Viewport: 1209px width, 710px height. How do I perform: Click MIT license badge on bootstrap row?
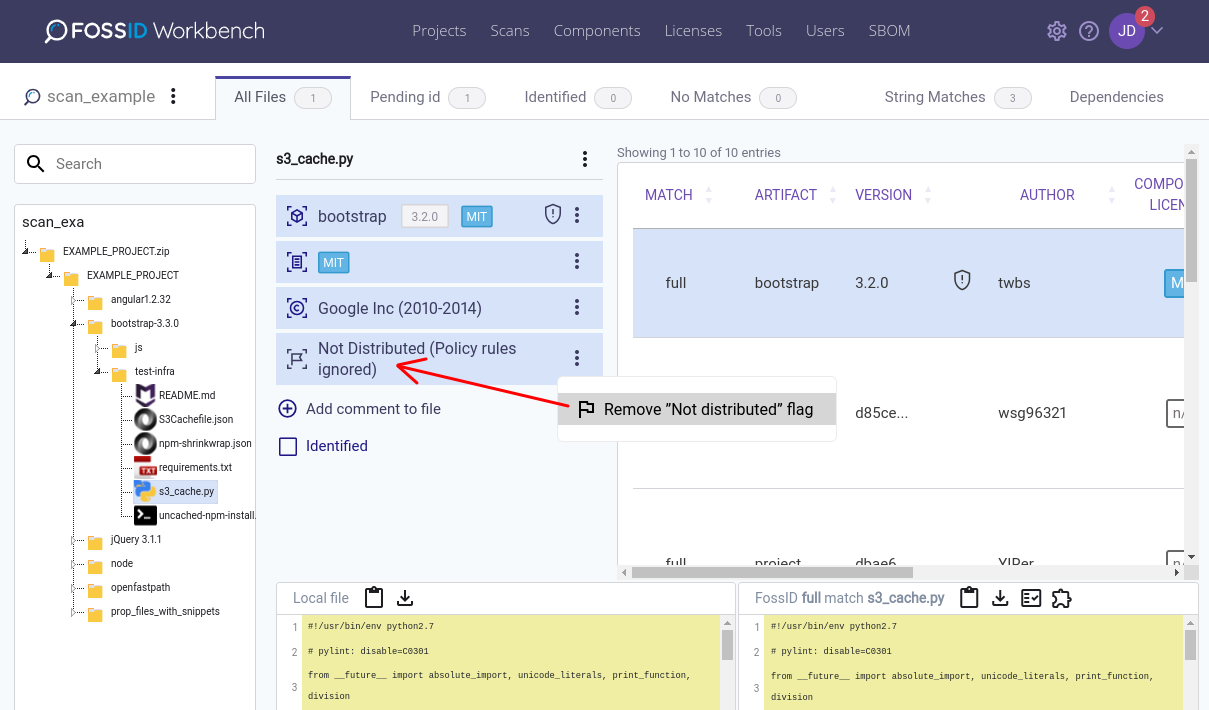click(477, 216)
